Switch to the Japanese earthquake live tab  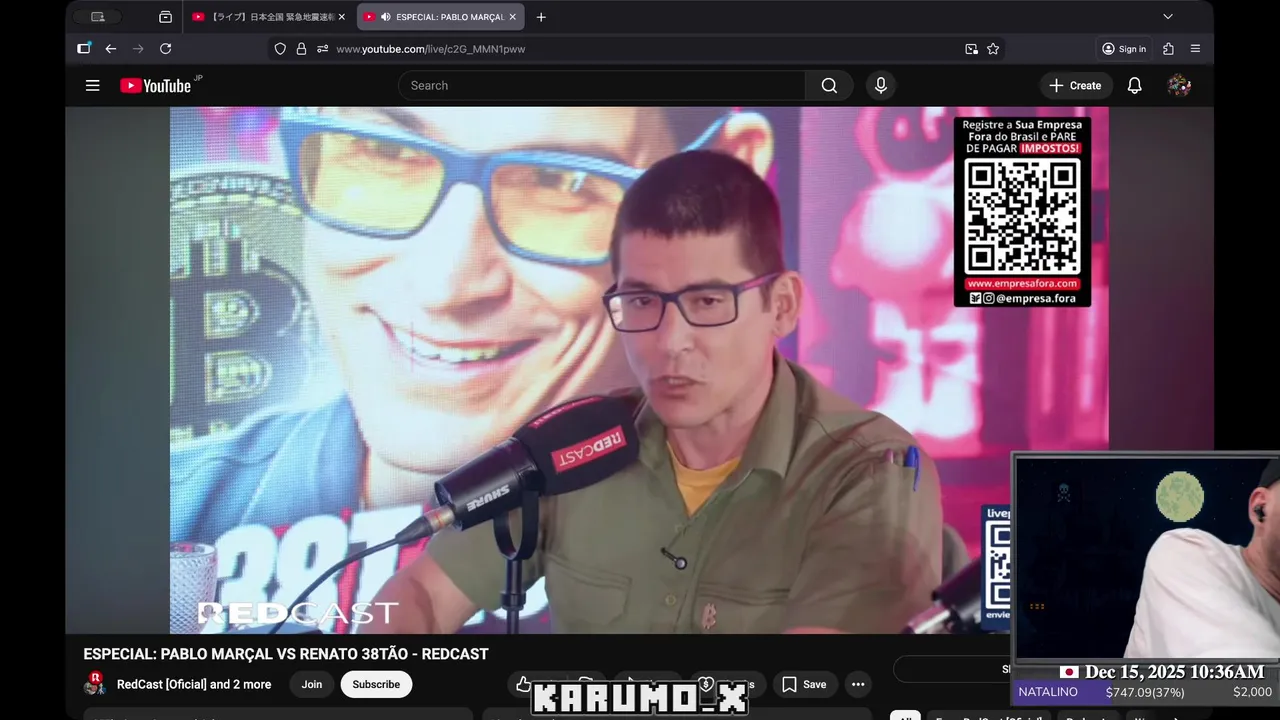(267, 17)
